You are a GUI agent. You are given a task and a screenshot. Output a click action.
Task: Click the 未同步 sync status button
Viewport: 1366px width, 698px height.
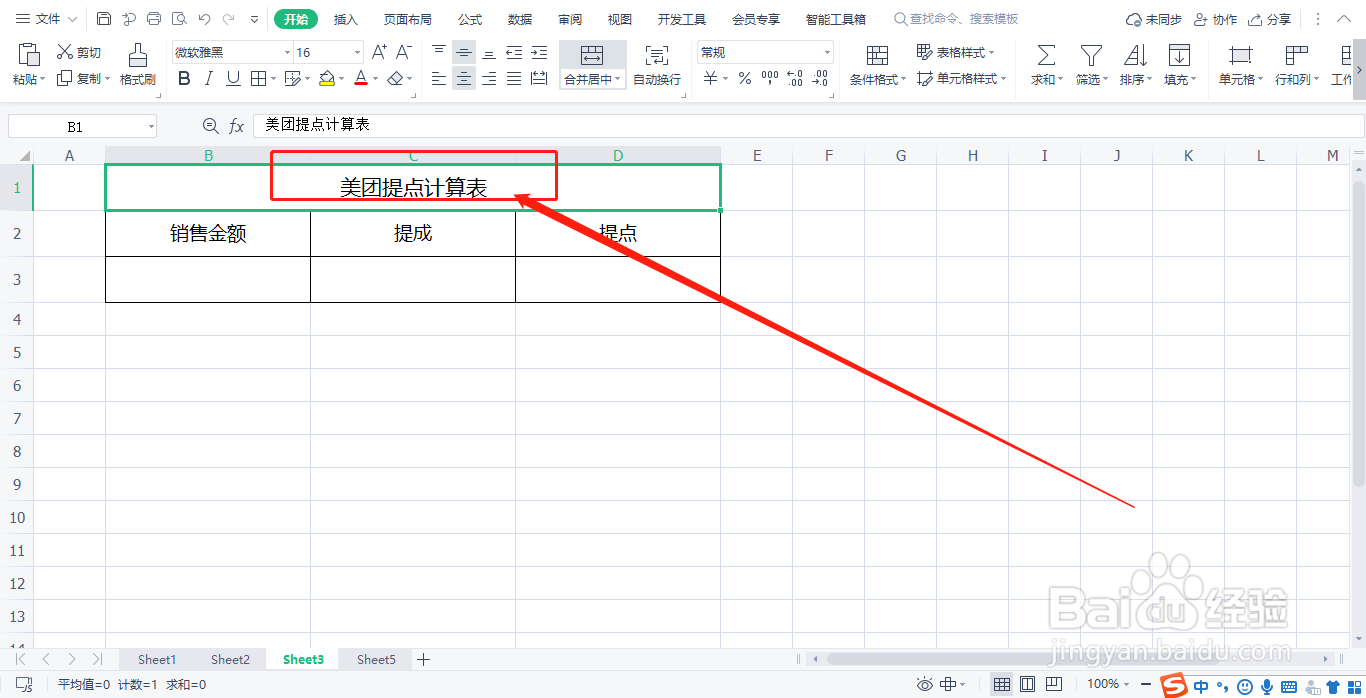1154,19
